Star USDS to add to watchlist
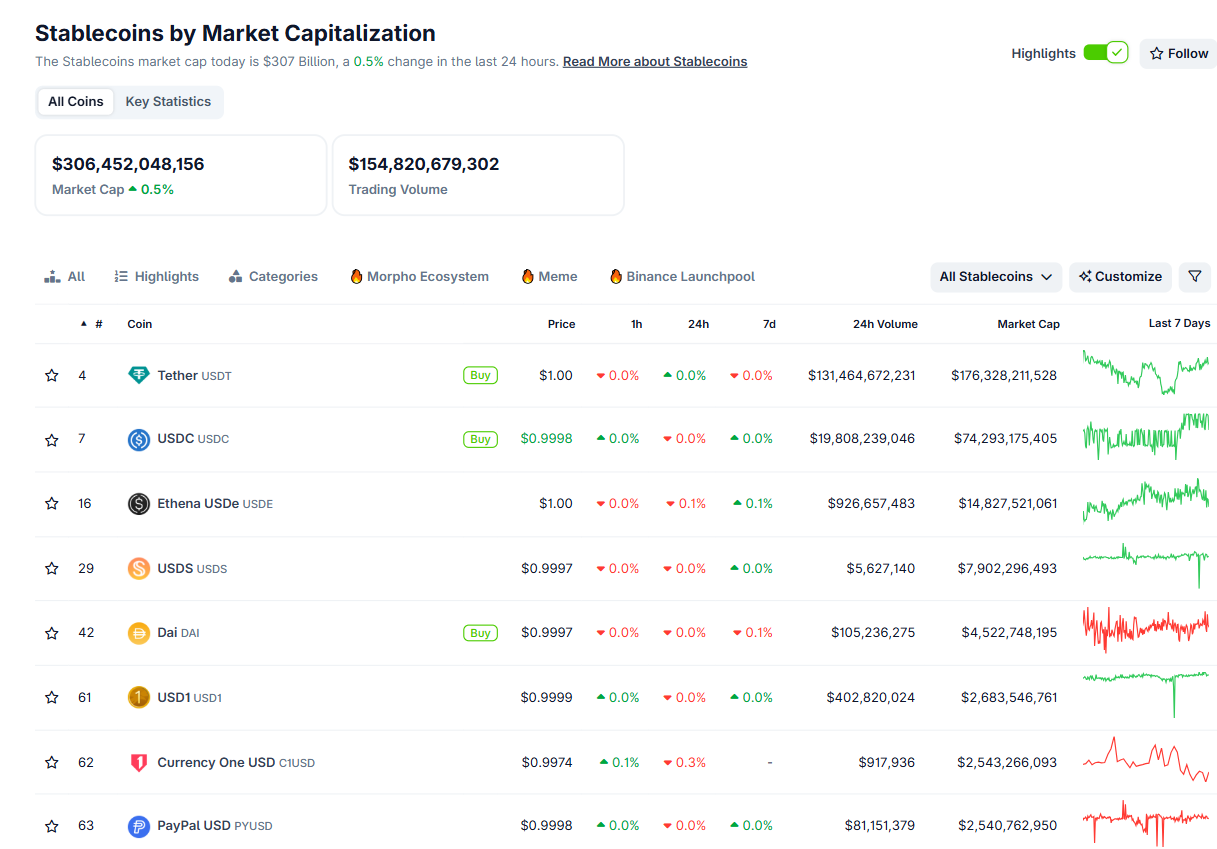The height and width of the screenshot is (849, 1217). [52, 569]
